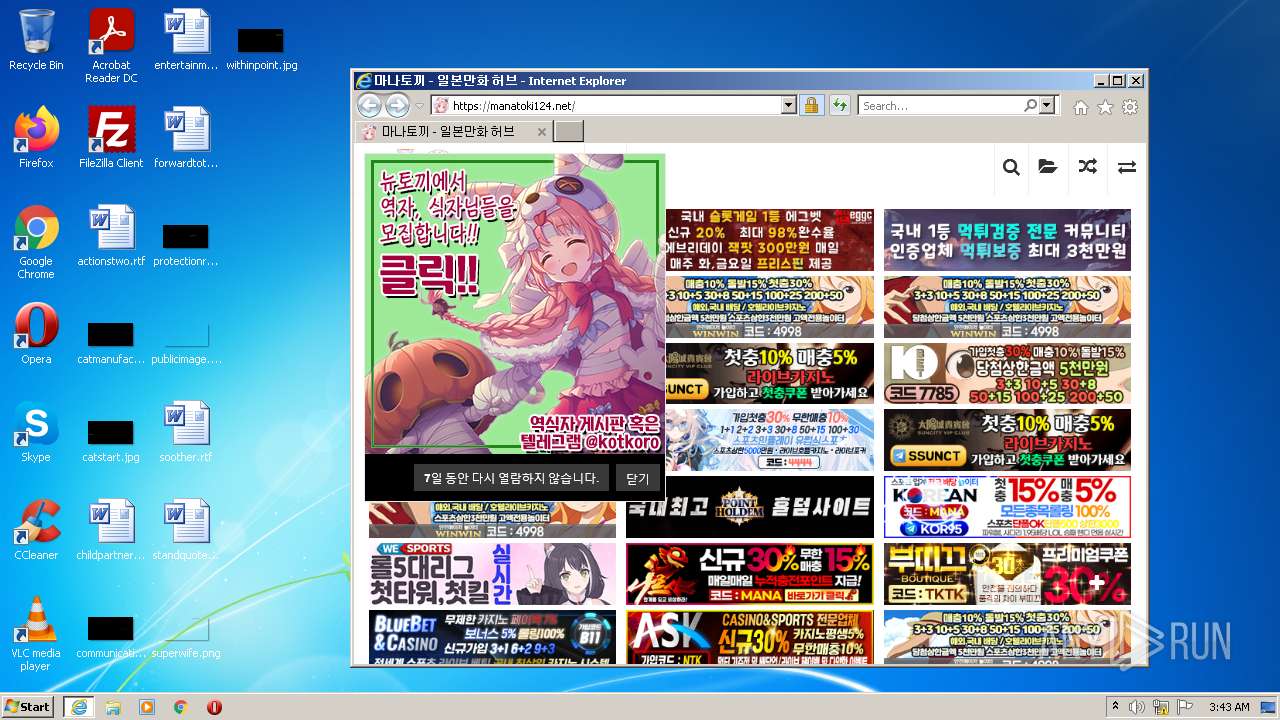Select the 마나토끼 browser tab
The image size is (1280, 720).
click(x=453, y=131)
